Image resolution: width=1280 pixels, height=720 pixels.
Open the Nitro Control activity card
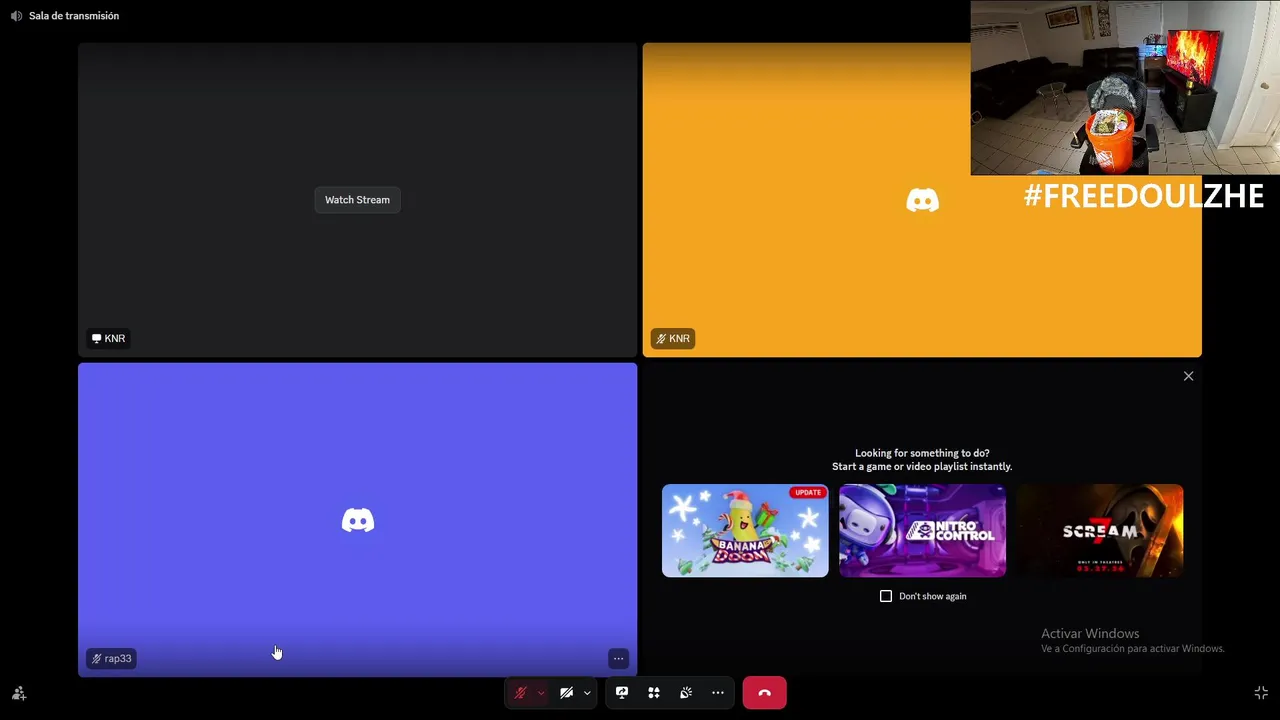pos(922,531)
